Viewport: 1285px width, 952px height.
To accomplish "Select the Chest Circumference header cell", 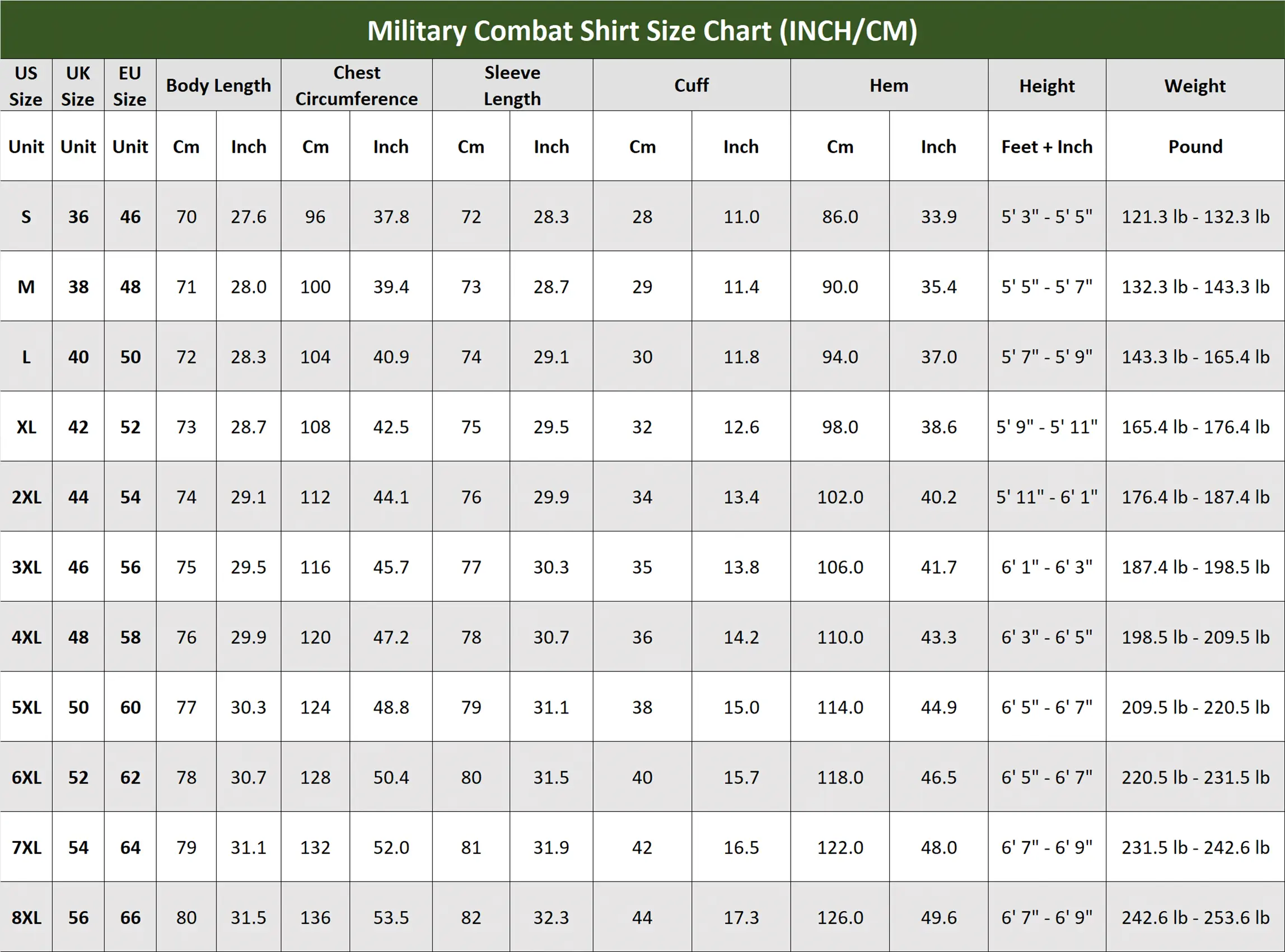I will 357,85.
